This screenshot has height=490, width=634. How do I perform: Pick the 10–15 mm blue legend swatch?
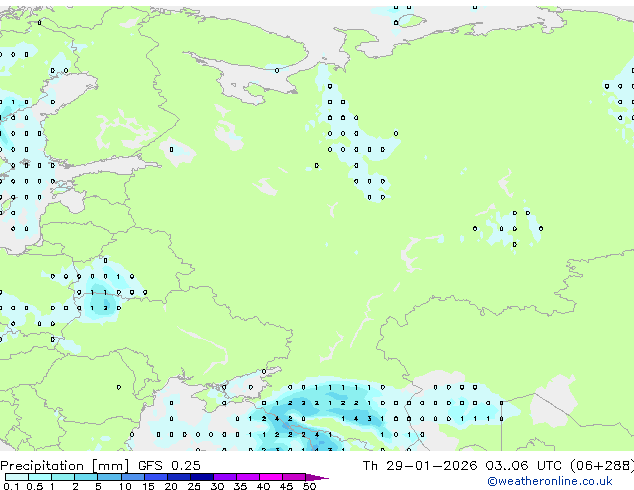(x=132, y=477)
